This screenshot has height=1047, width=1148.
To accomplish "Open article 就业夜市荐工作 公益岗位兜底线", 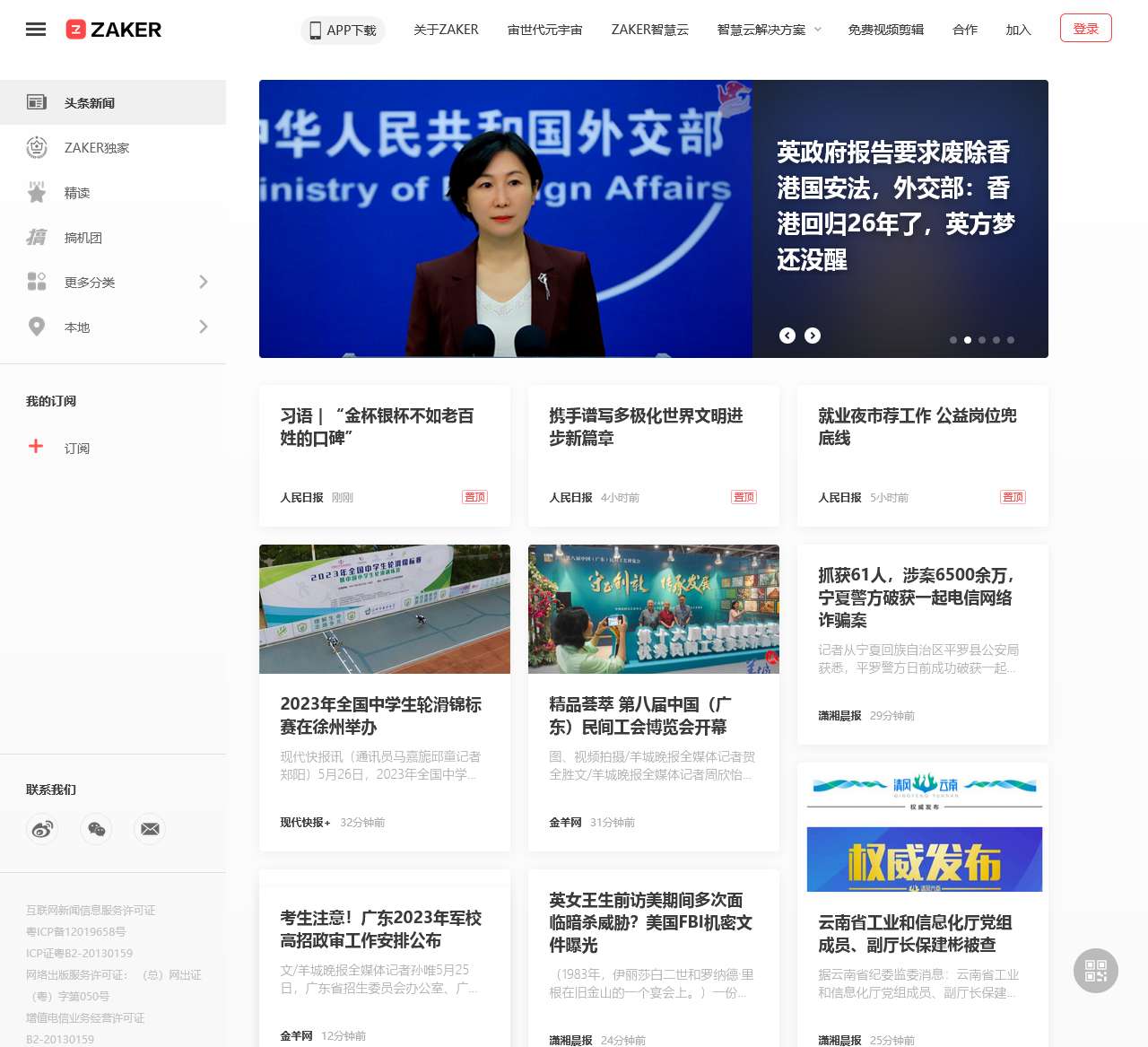I will [918, 427].
